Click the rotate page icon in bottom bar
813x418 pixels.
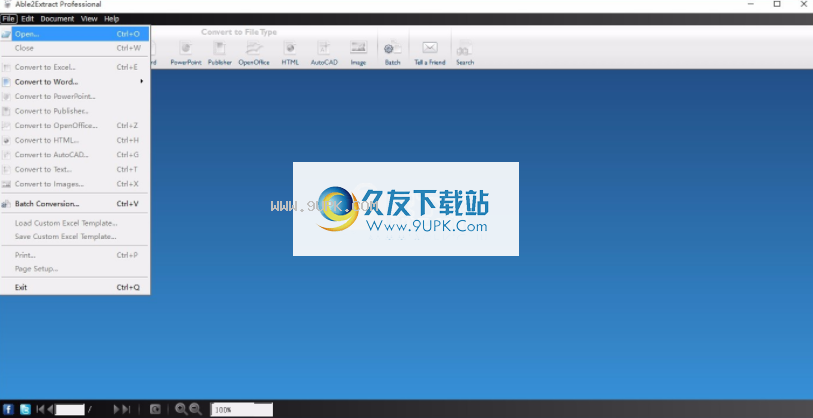click(x=155, y=409)
